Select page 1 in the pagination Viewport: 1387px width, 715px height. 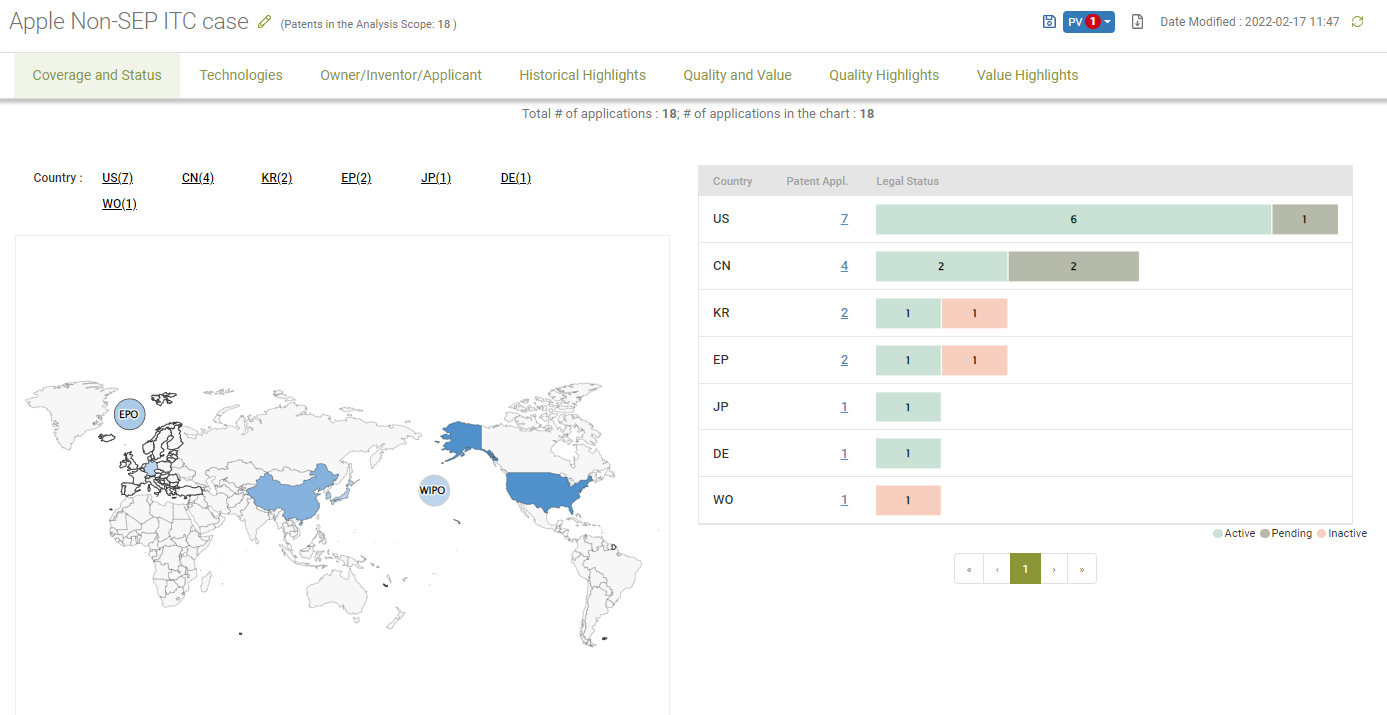(1025, 569)
